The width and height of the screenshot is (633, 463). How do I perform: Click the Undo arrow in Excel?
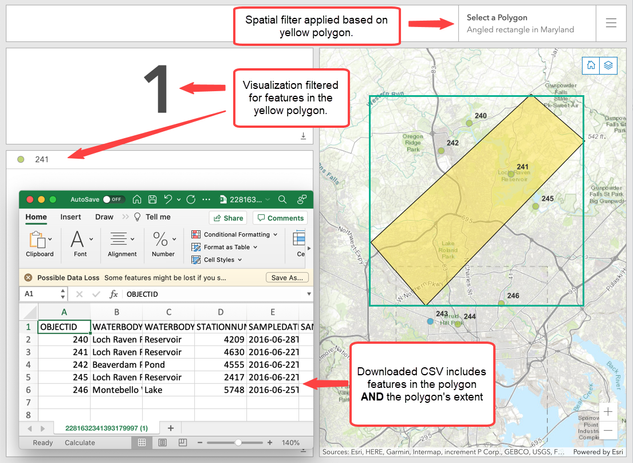tap(168, 199)
